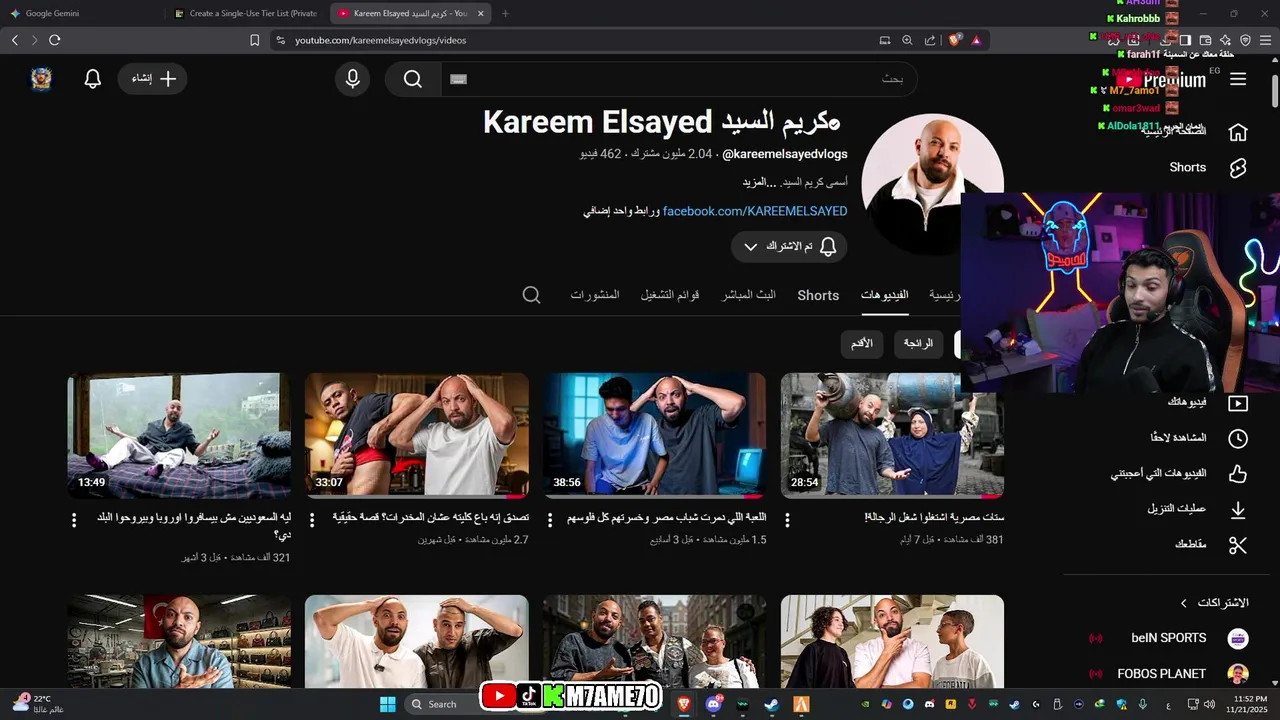Play the 13:49 video thumbnail
The width and height of the screenshot is (1280, 720).
pos(179,436)
